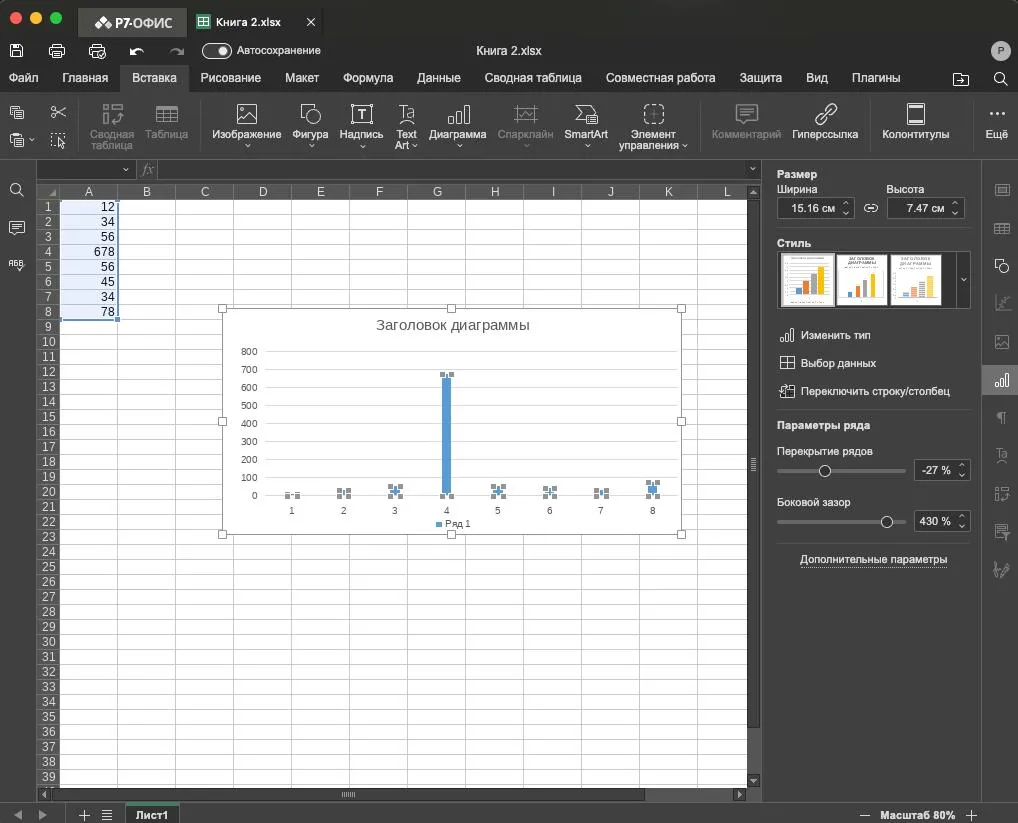The image size is (1018, 823).
Task: Open the Данные ribbon tab
Action: [x=438, y=78]
